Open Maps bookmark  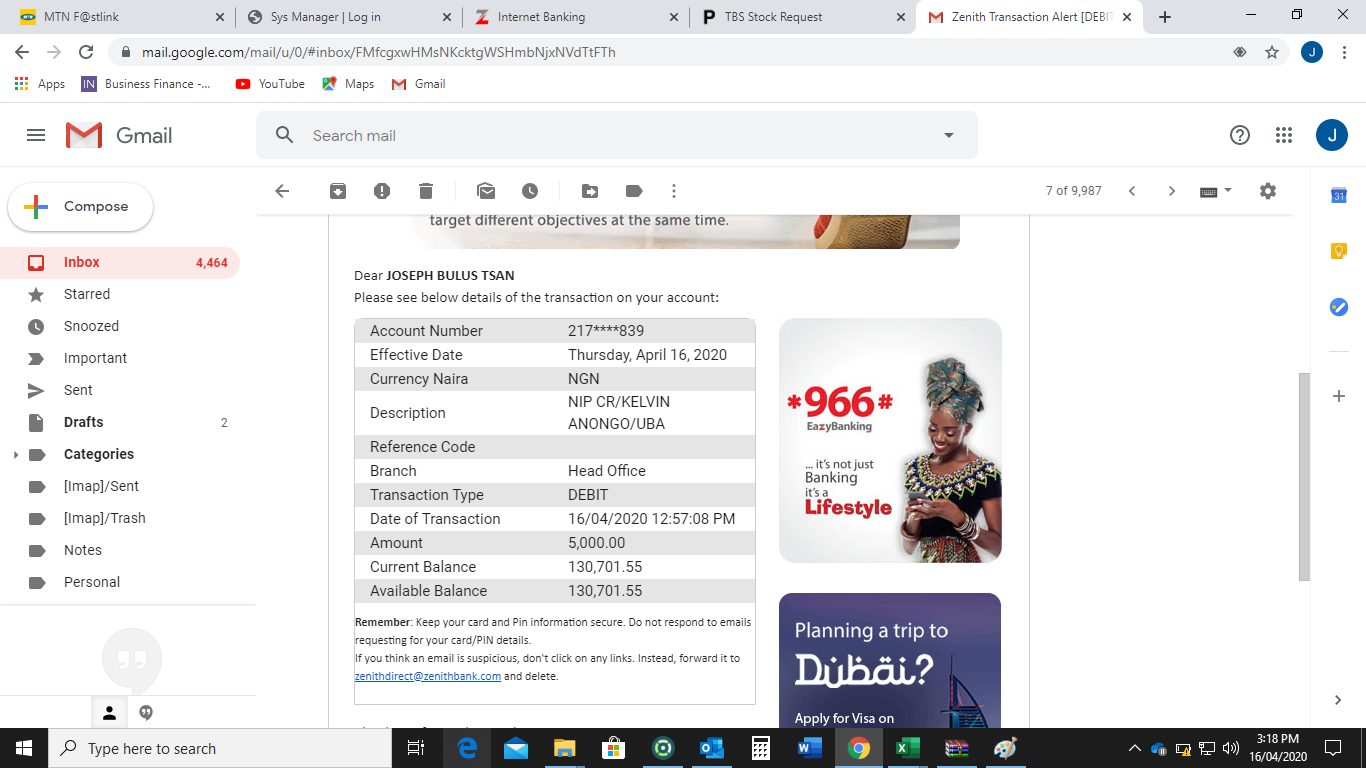(x=348, y=84)
